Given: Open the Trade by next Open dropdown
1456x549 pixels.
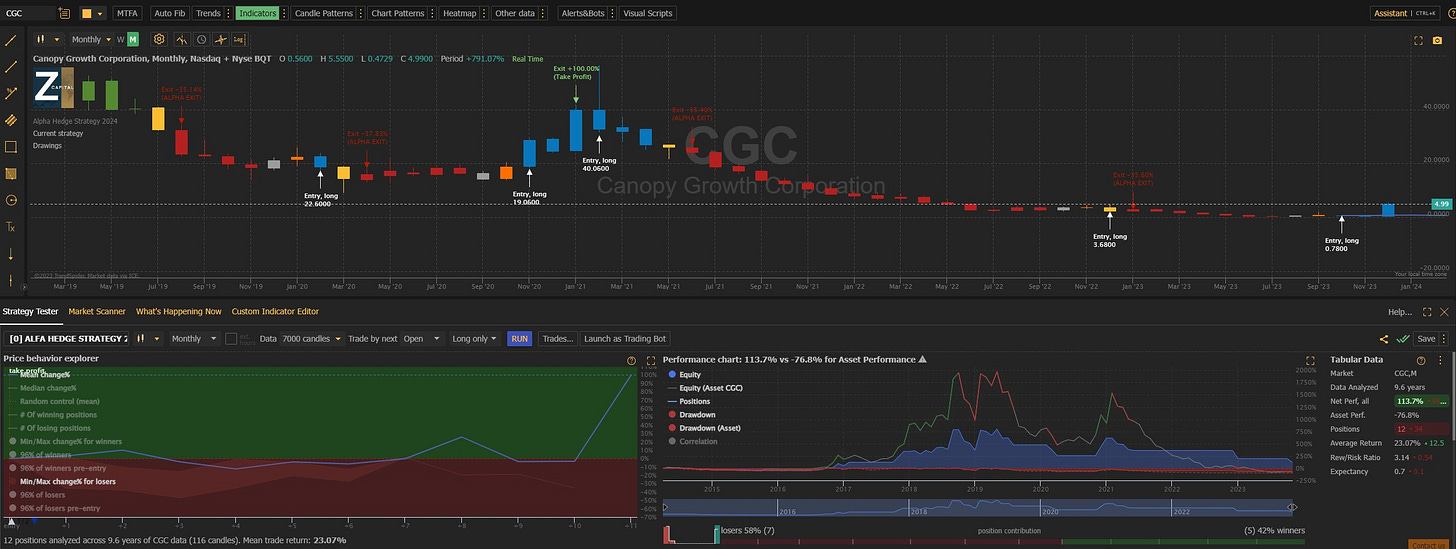Looking at the screenshot, I should [421, 339].
